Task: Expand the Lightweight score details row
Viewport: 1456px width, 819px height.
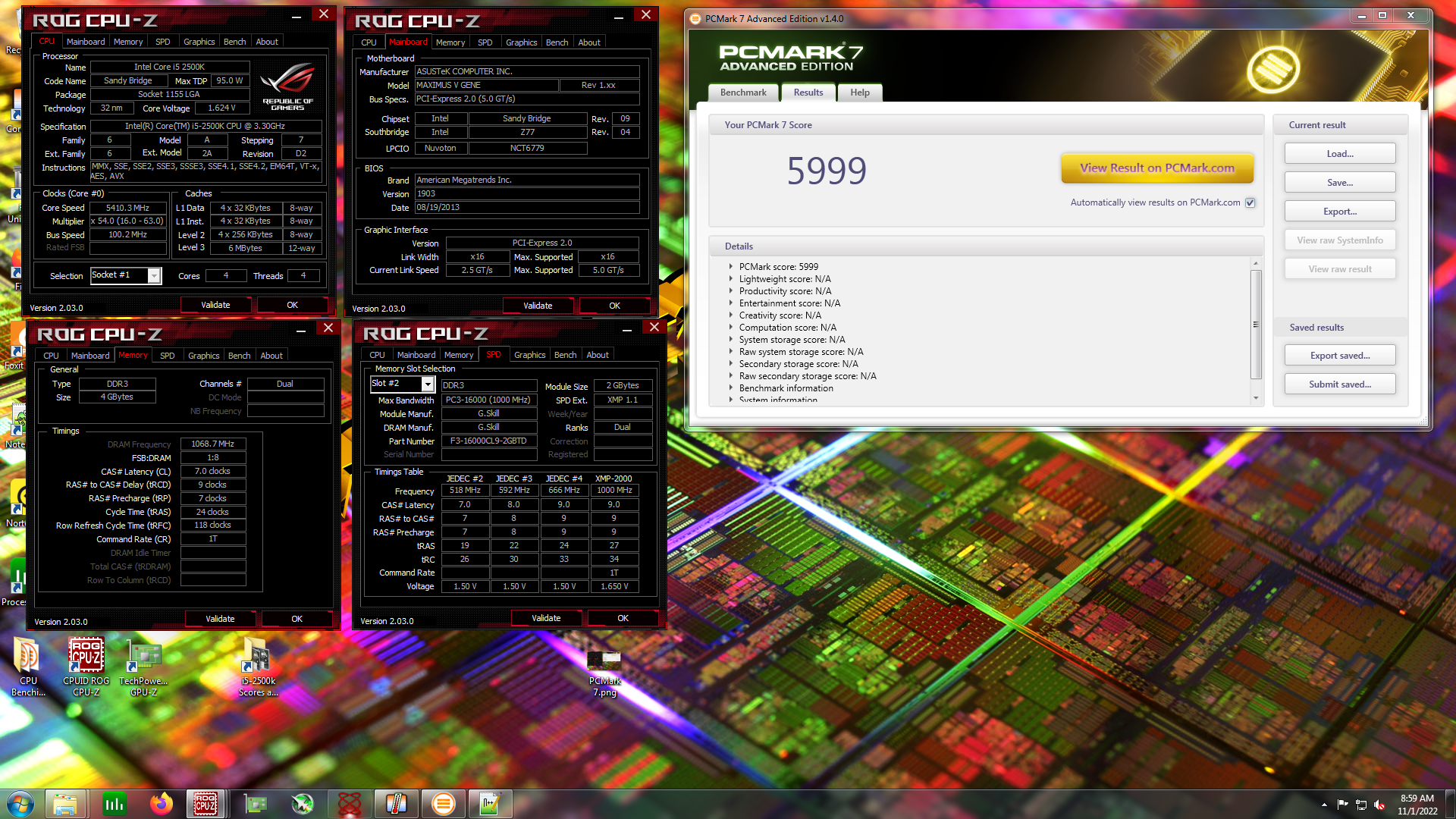Action: click(x=731, y=279)
